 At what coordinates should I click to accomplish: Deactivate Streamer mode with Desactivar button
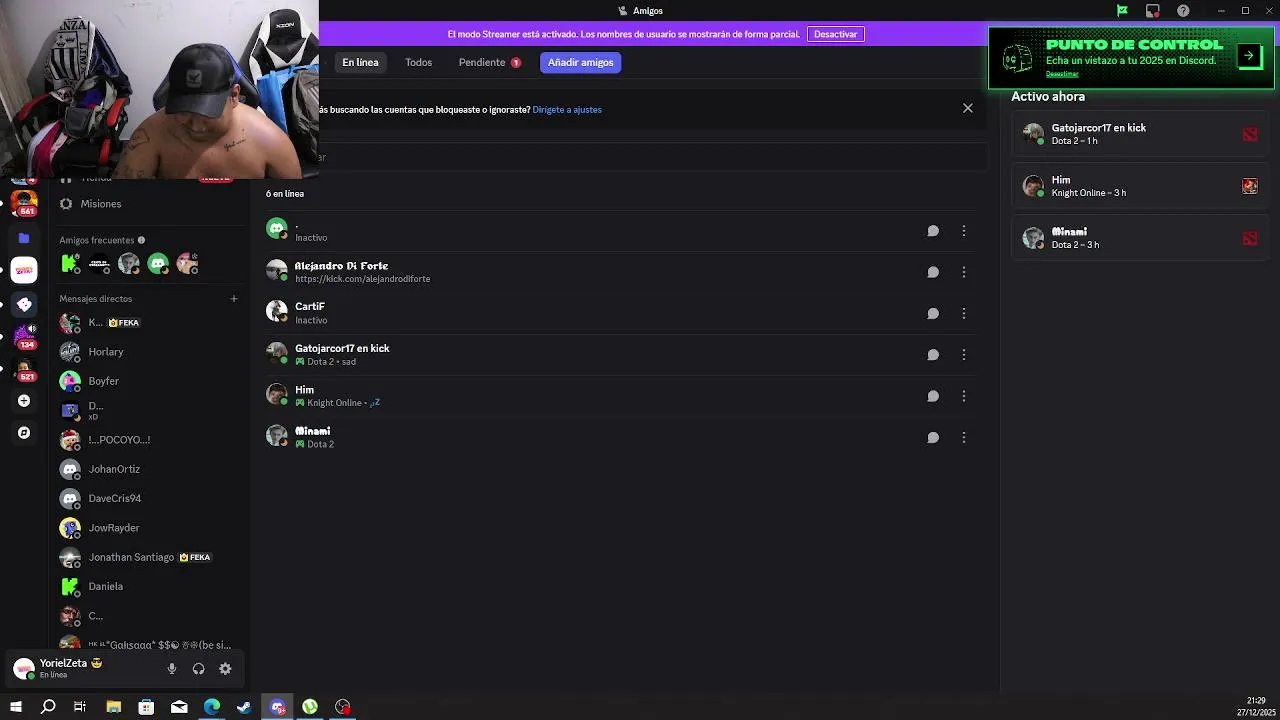835,34
